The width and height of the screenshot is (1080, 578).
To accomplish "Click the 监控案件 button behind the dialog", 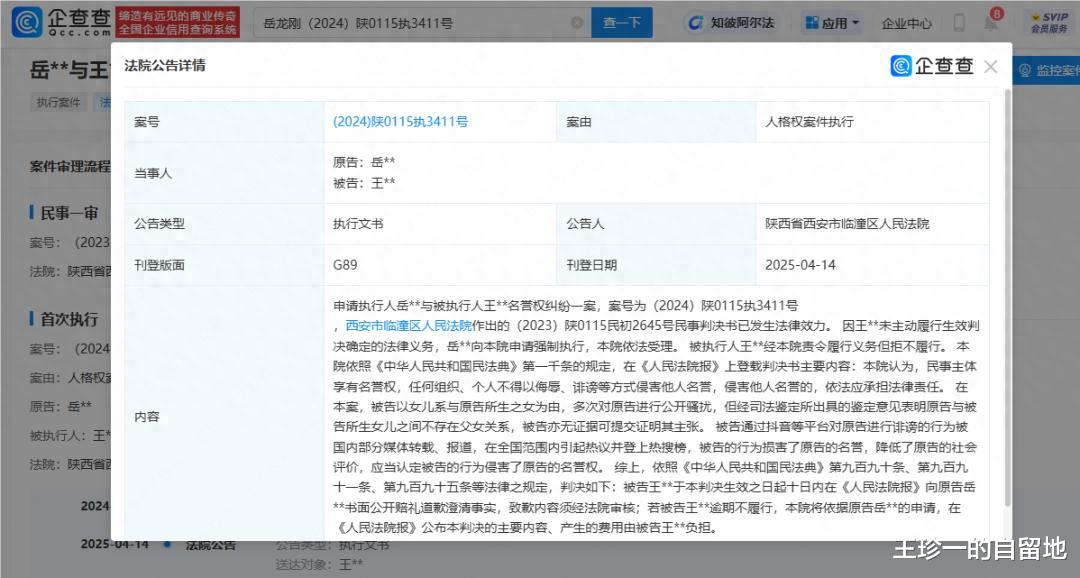I will coord(1046,70).
